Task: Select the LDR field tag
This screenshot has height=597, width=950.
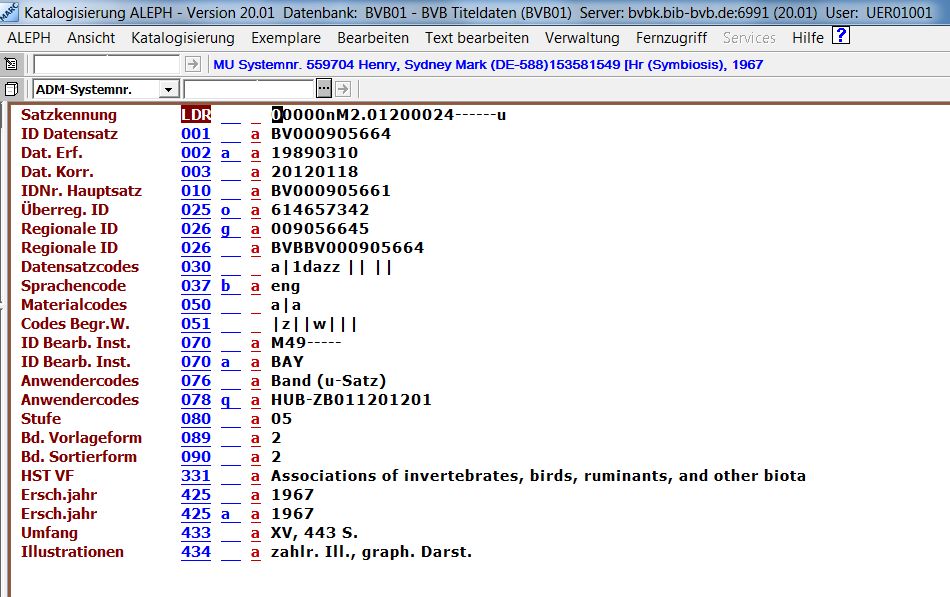Action: 195,115
